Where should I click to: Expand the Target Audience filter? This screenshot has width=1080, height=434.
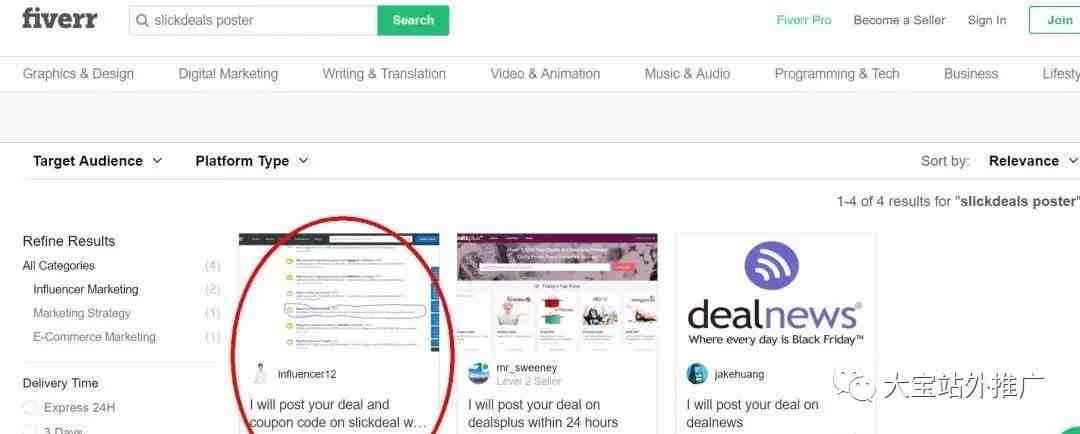[x=97, y=161]
